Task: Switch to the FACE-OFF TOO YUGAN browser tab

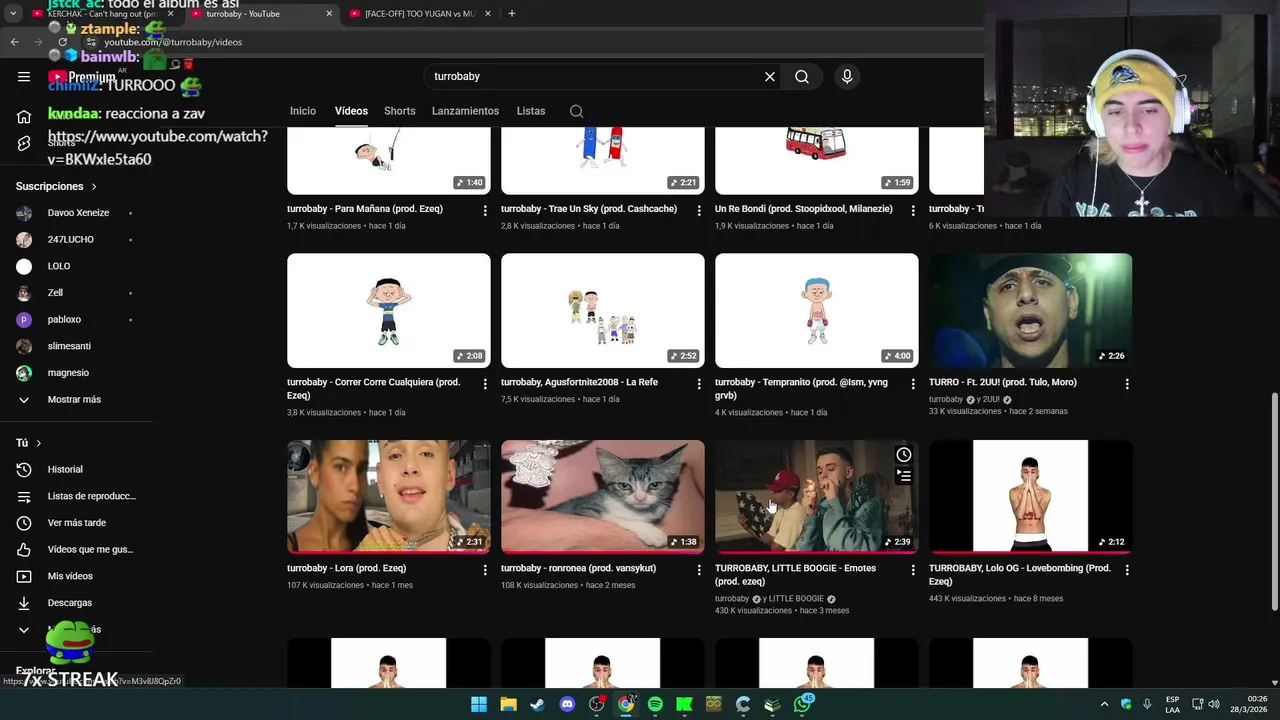Action: coord(420,14)
